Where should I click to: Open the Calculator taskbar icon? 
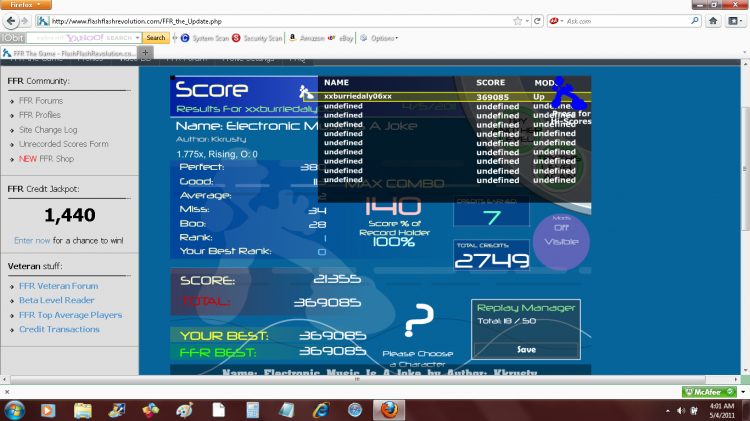click(253, 410)
